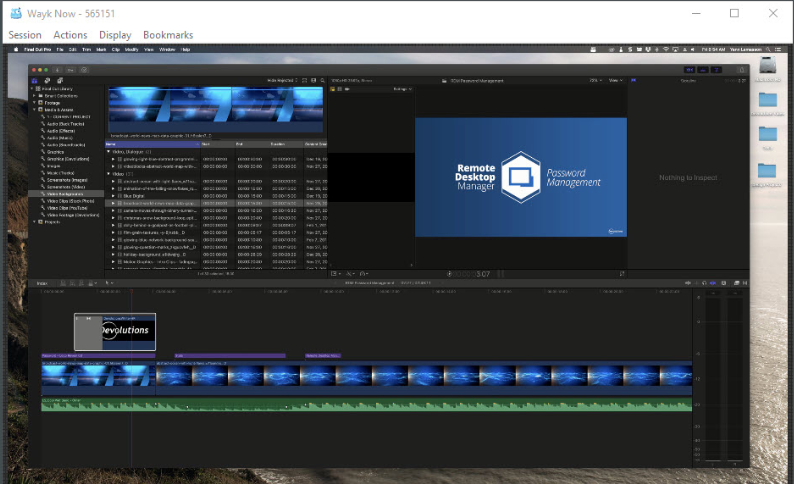The width and height of the screenshot is (794, 484).
Task: Open the Session menu in Wayk Now
Action: pos(25,35)
